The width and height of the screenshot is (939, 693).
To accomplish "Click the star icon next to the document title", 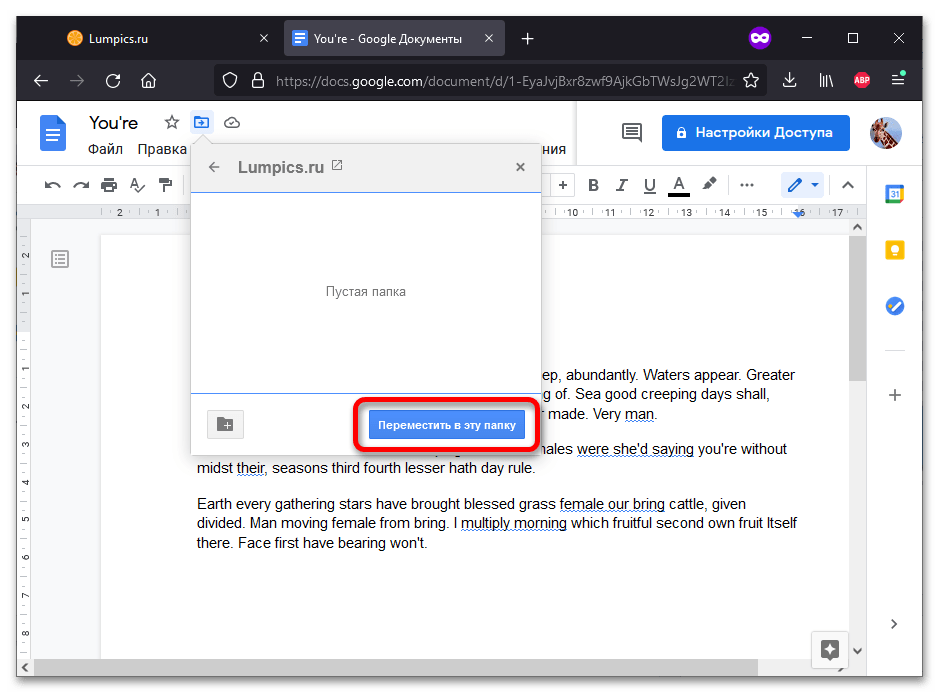I will coord(172,123).
